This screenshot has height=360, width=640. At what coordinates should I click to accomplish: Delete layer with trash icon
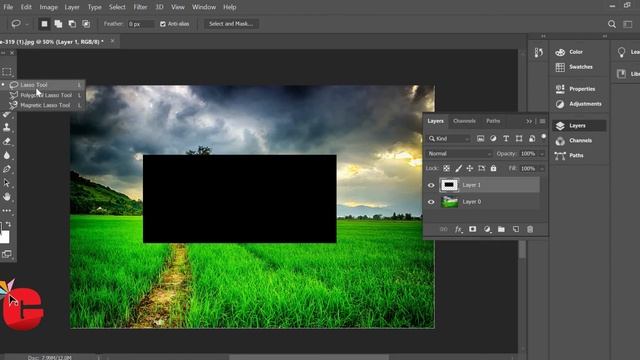pyautogui.click(x=530, y=229)
